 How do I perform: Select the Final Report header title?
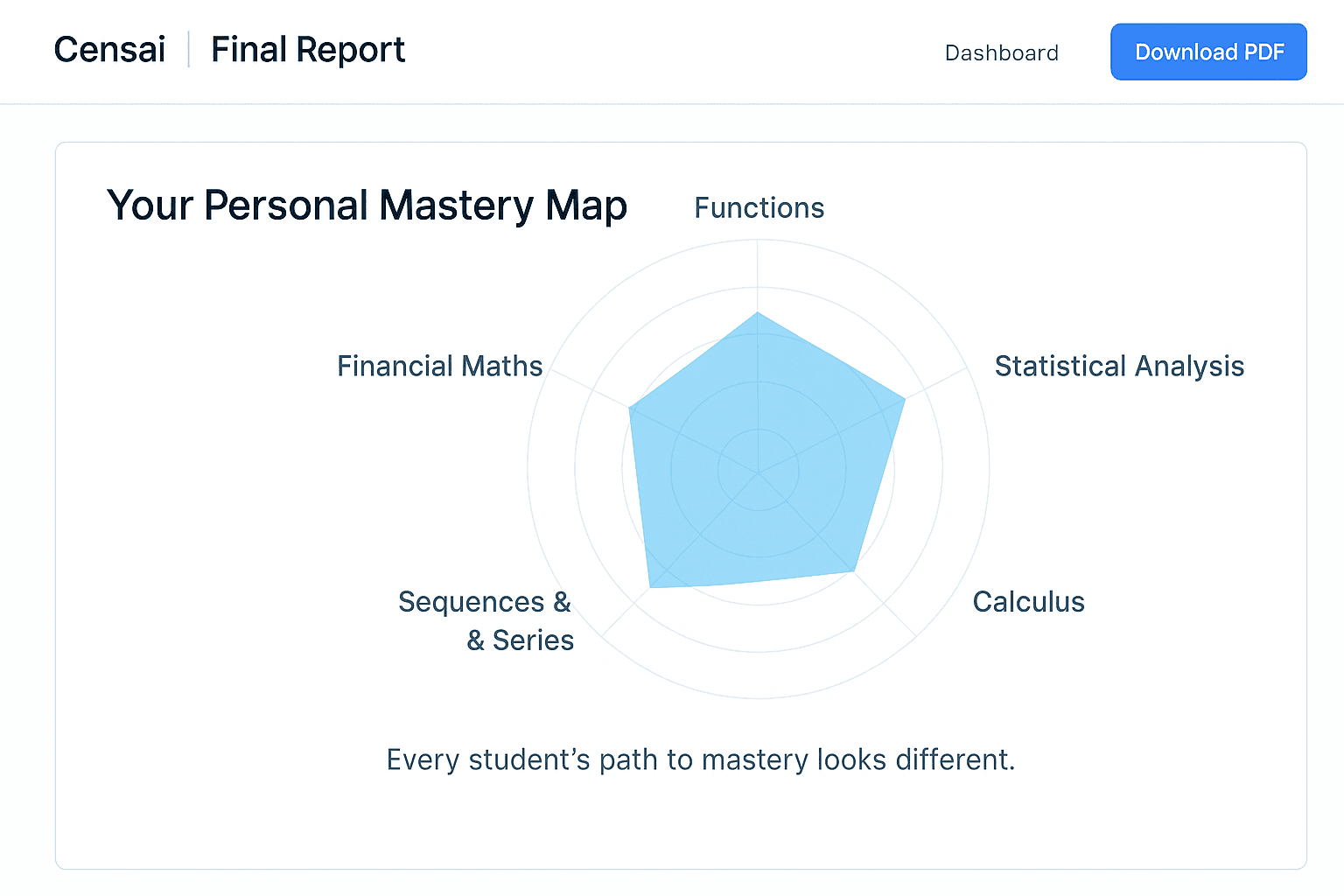[307, 50]
